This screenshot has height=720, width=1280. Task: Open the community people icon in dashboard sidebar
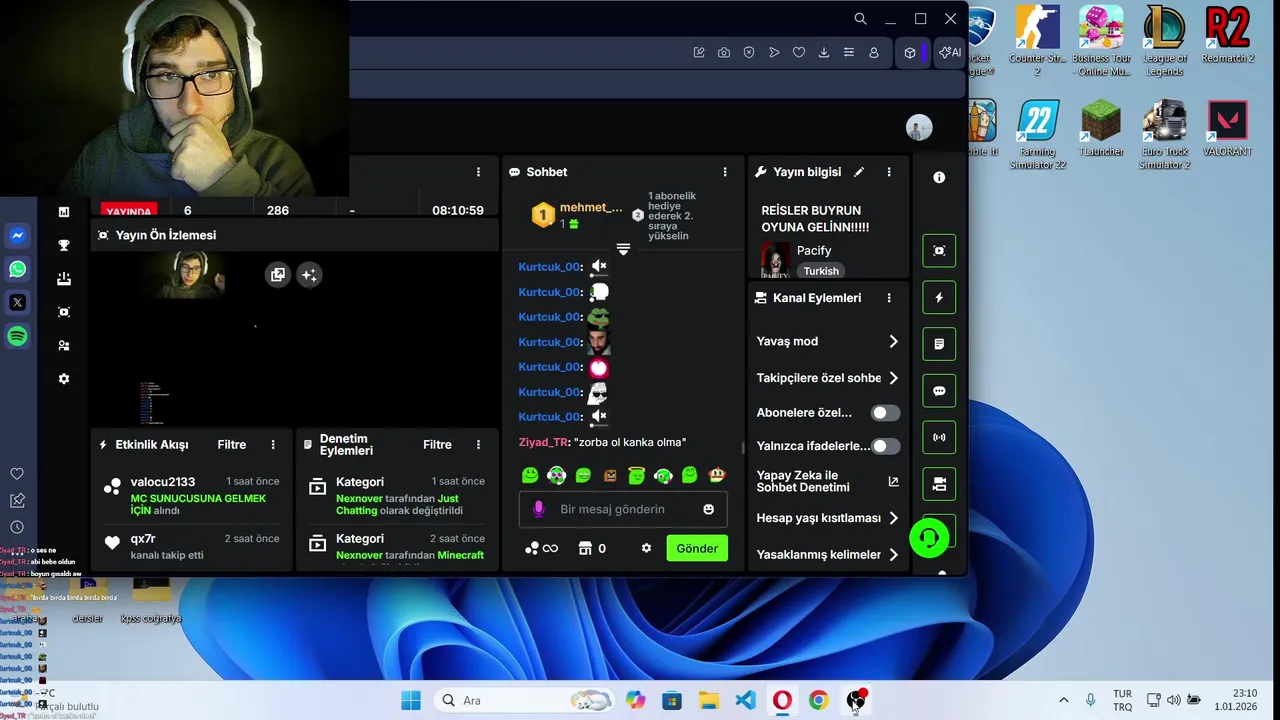(64, 345)
